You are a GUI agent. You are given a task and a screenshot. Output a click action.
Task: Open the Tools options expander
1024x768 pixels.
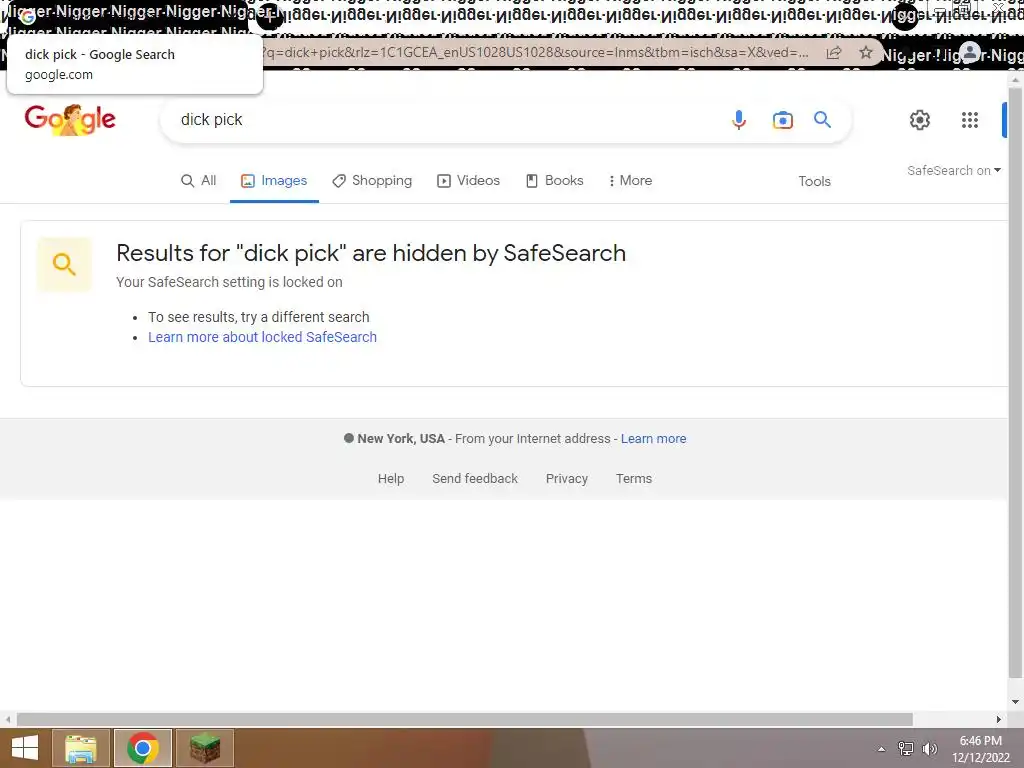pyautogui.click(x=814, y=181)
